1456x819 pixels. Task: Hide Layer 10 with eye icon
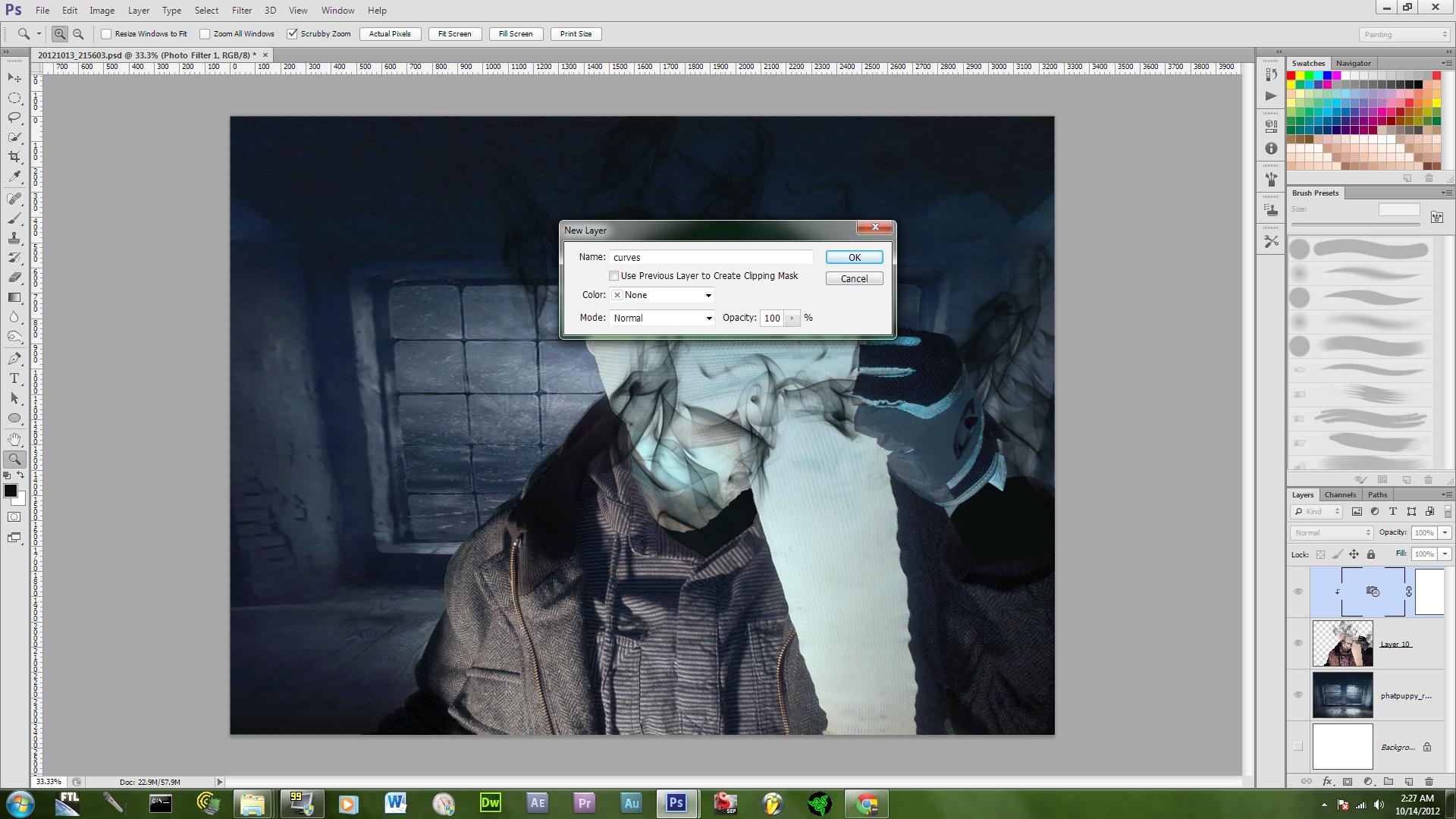click(x=1298, y=643)
